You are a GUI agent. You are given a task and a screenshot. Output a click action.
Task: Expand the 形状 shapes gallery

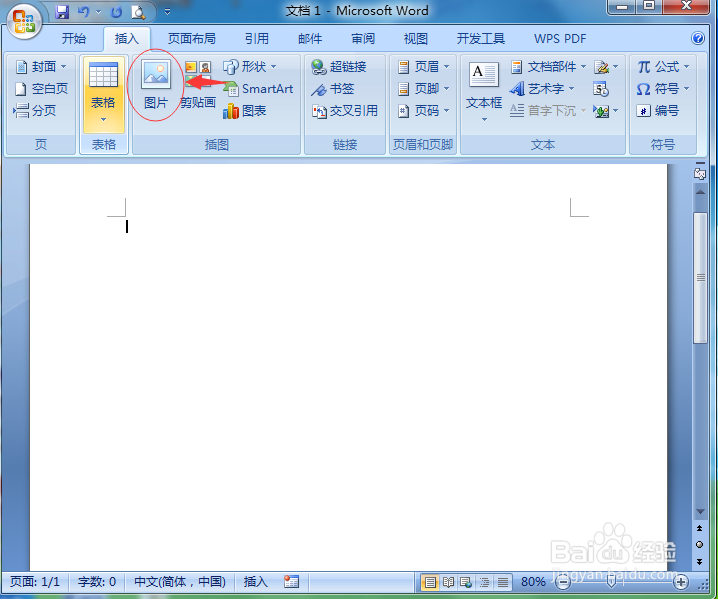(x=250, y=67)
